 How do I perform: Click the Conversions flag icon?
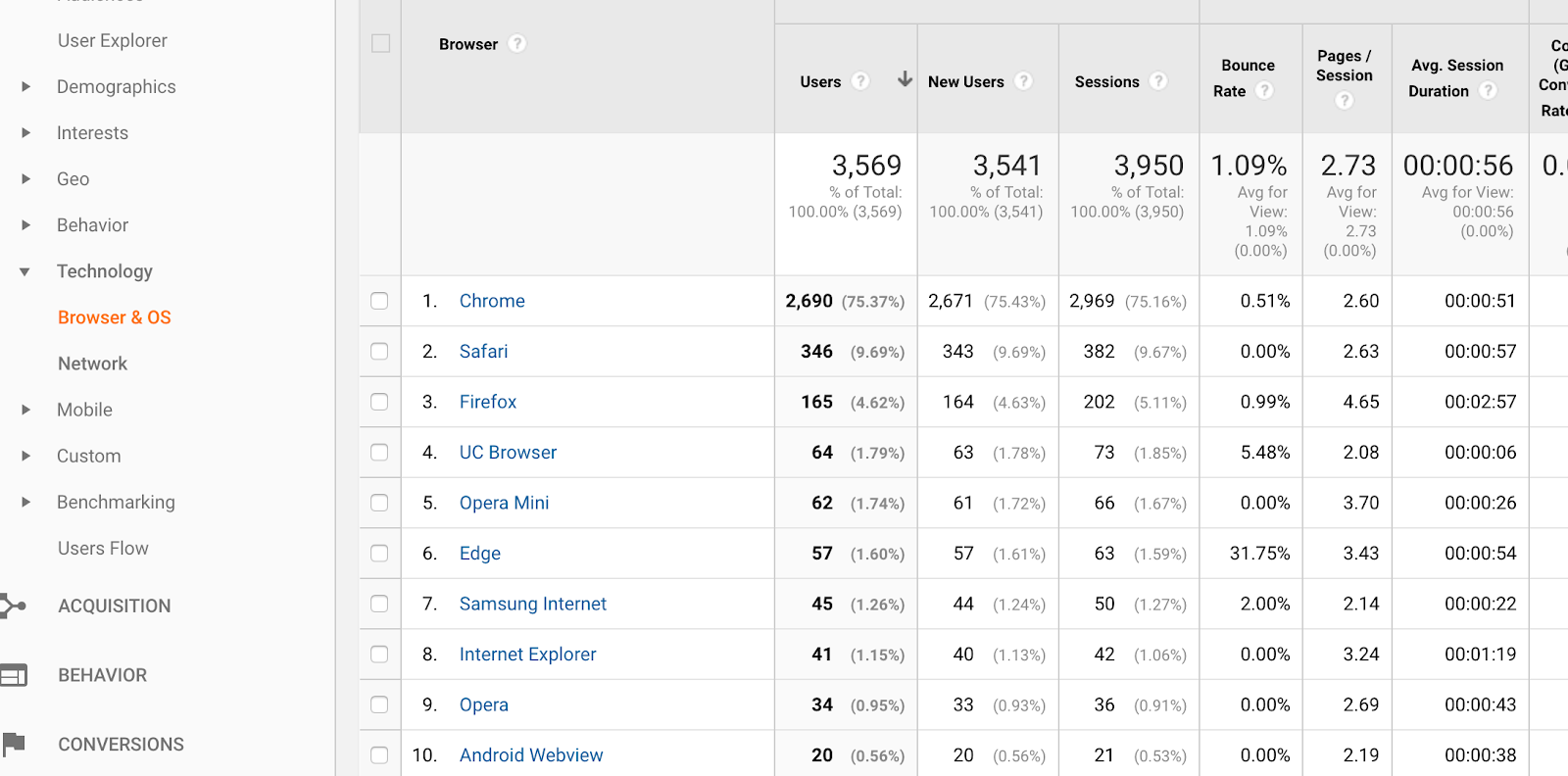(14, 745)
